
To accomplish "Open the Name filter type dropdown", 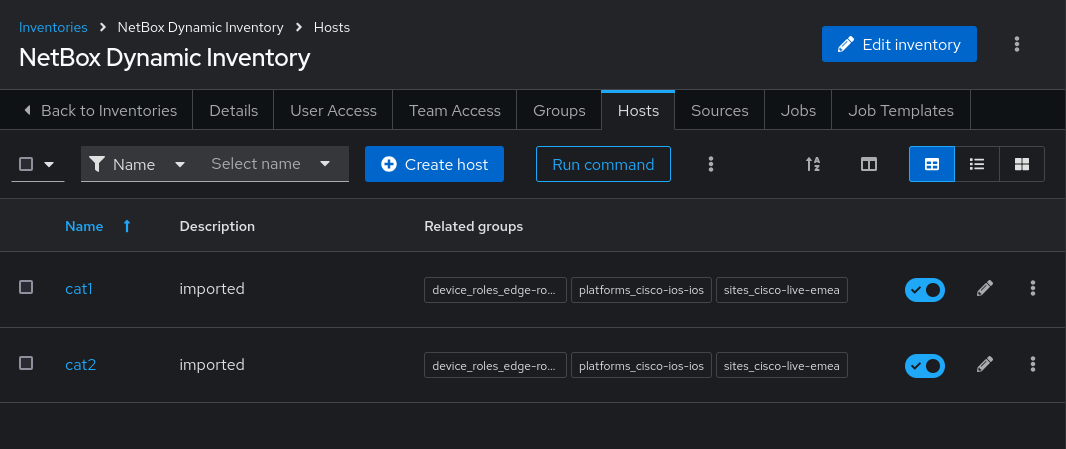I will [139, 164].
